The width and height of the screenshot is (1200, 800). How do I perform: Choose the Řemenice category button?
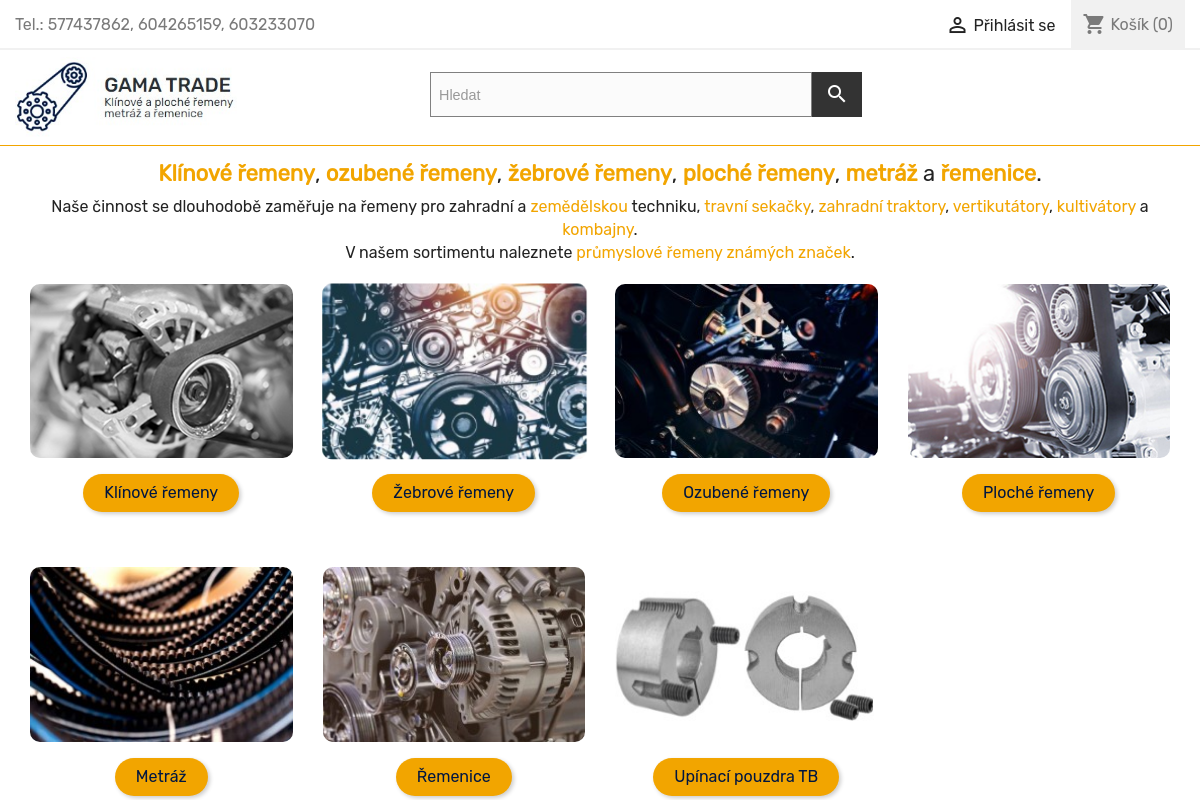(x=453, y=777)
